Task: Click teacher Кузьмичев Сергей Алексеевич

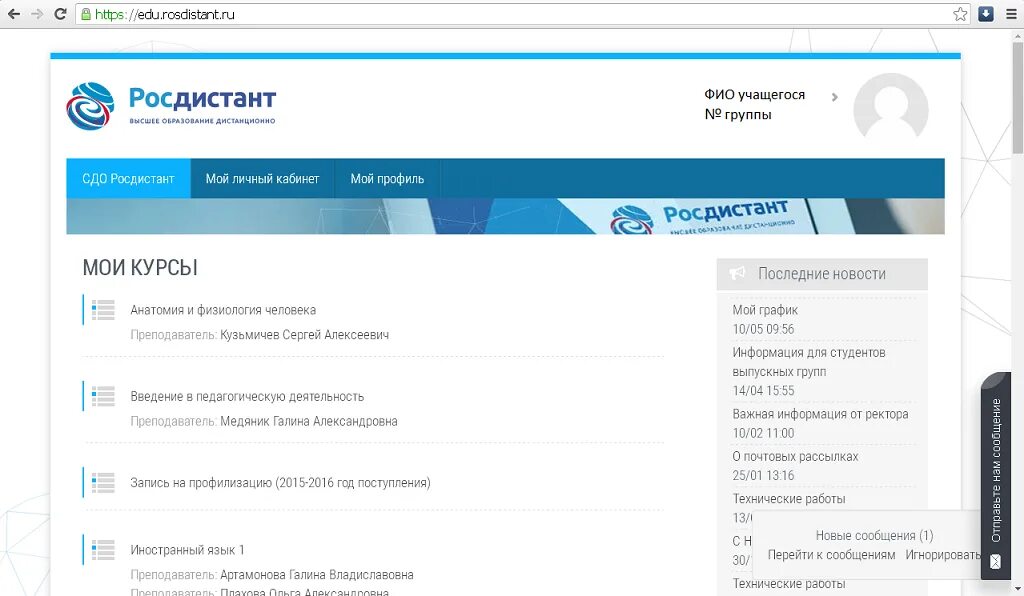Action: coord(304,335)
